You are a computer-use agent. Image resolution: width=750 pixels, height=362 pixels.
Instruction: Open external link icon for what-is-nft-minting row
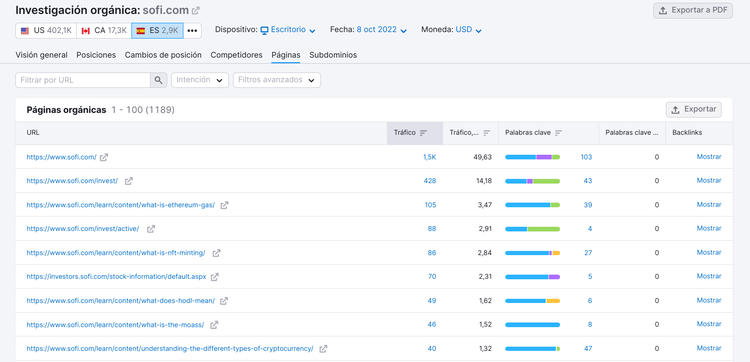[216, 252]
